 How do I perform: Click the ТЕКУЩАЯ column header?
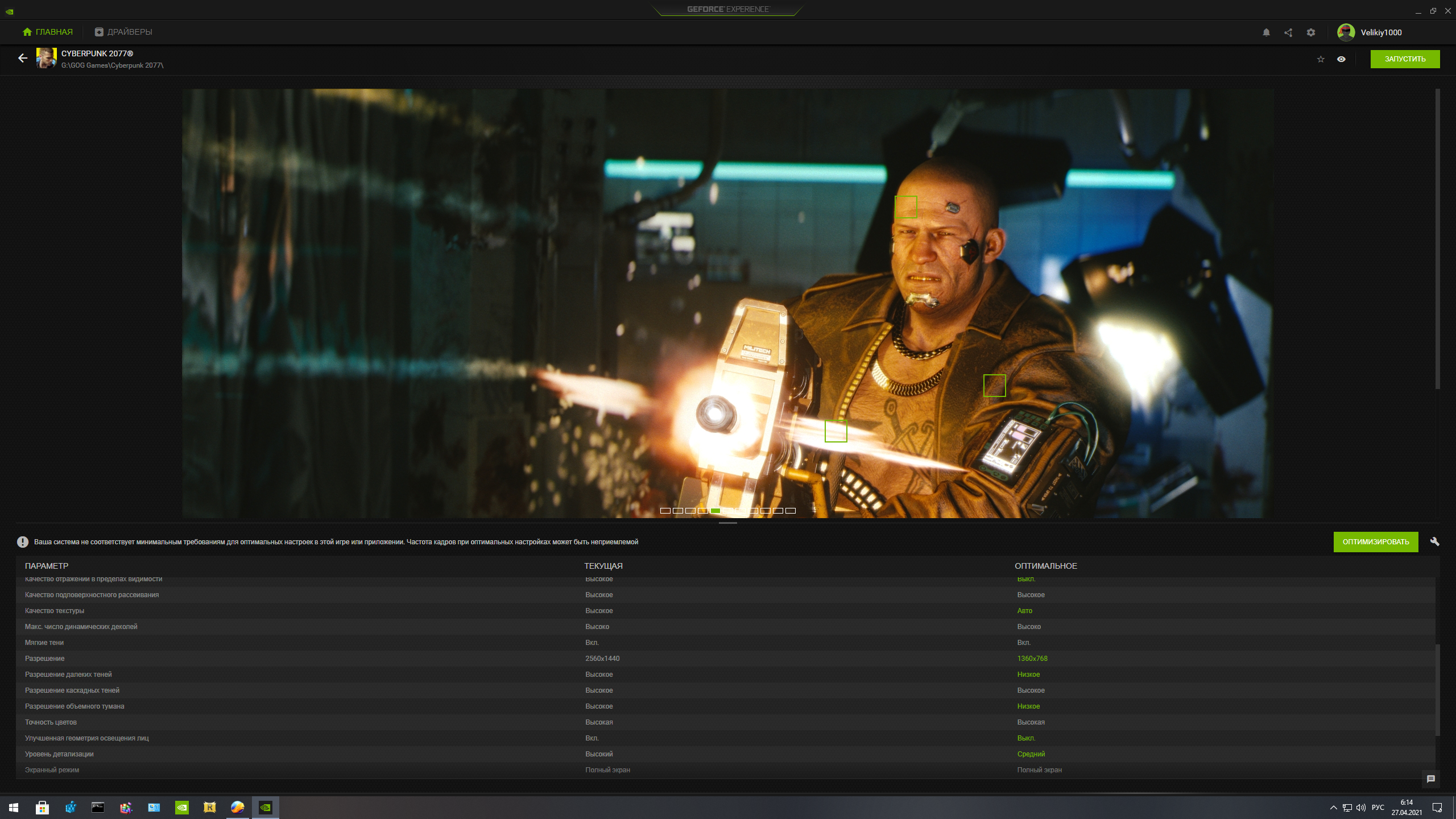[x=603, y=566]
